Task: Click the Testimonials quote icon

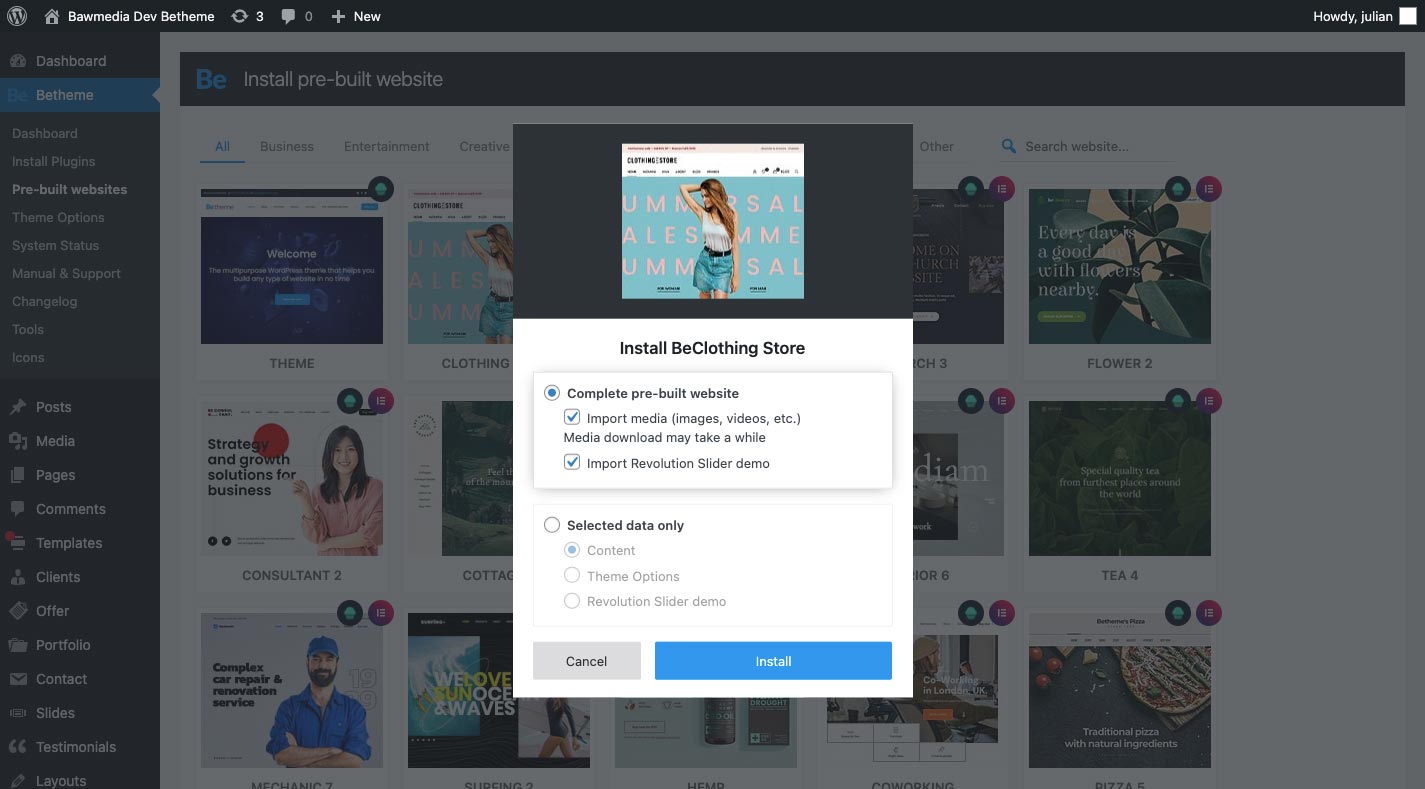Action: pyautogui.click(x=18, y=747)
